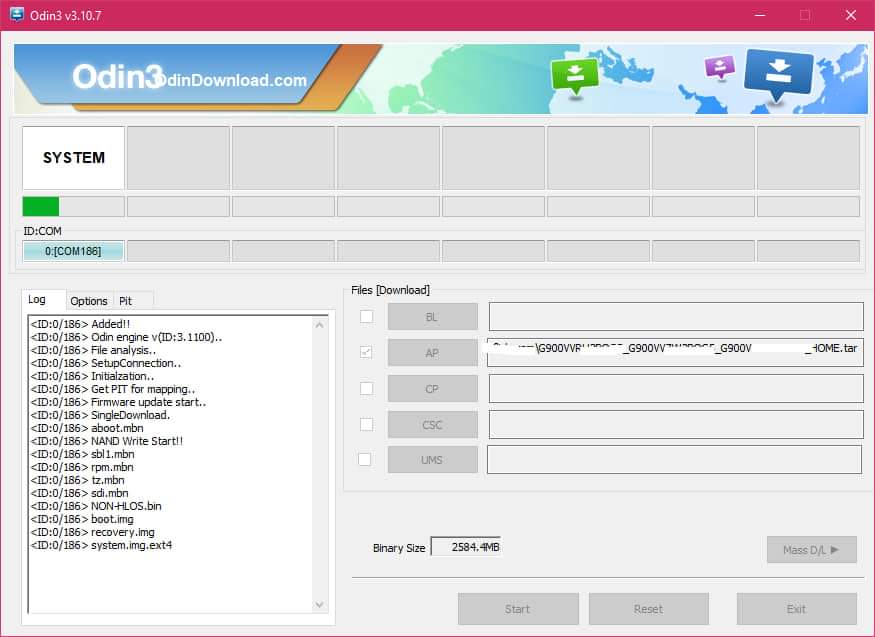Screen dimensions: 875x637
Task: Click log line 'File analysis..'
Action: click(x=93, y=350)
